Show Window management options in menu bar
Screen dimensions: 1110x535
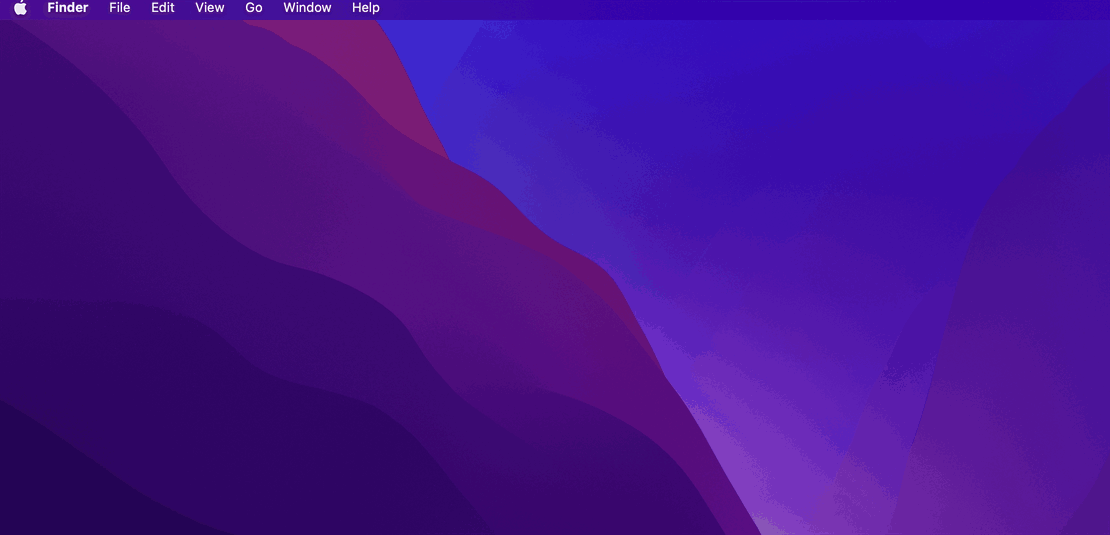click(x=307, y=8)
